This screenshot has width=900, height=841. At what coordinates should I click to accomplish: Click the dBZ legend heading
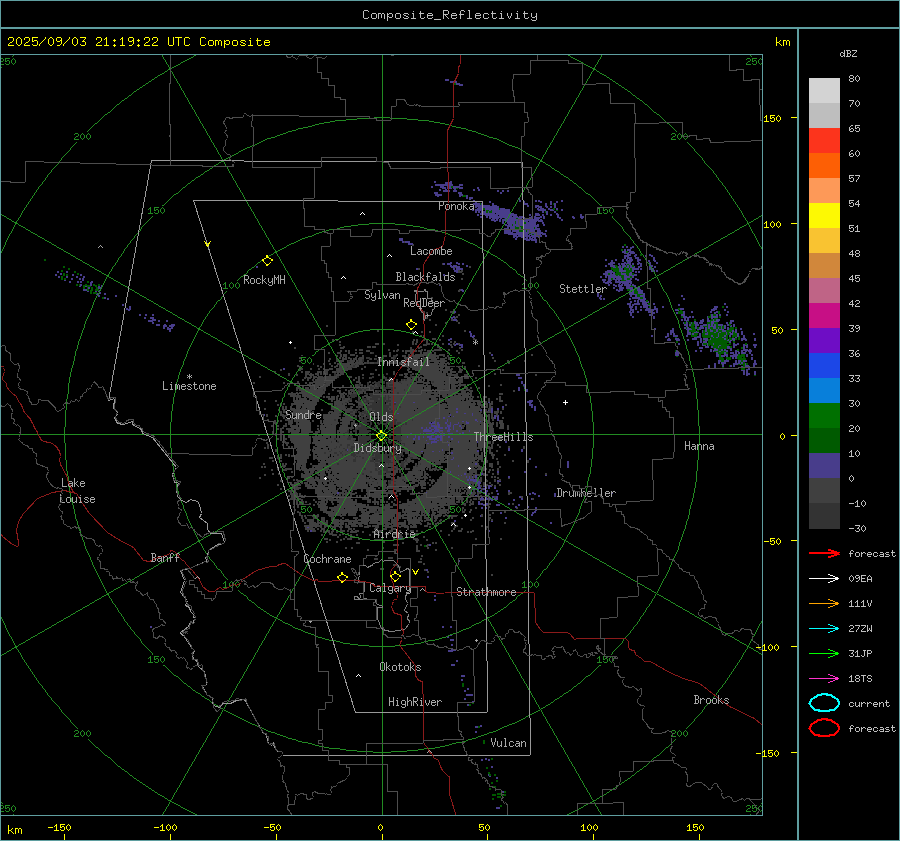click(x=848, y=53)
